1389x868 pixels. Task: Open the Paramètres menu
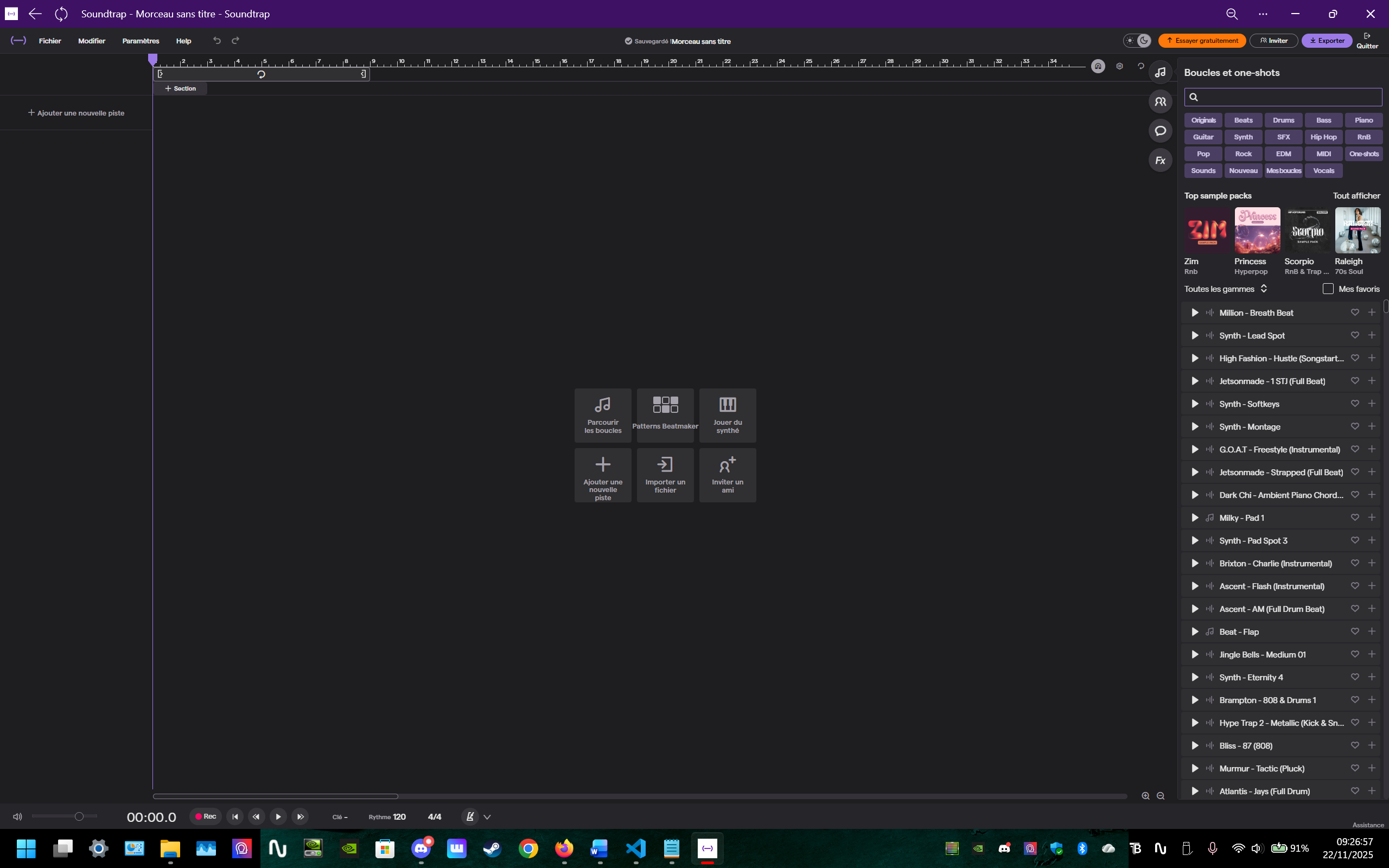pyautogui.click(x=141, y=41)
